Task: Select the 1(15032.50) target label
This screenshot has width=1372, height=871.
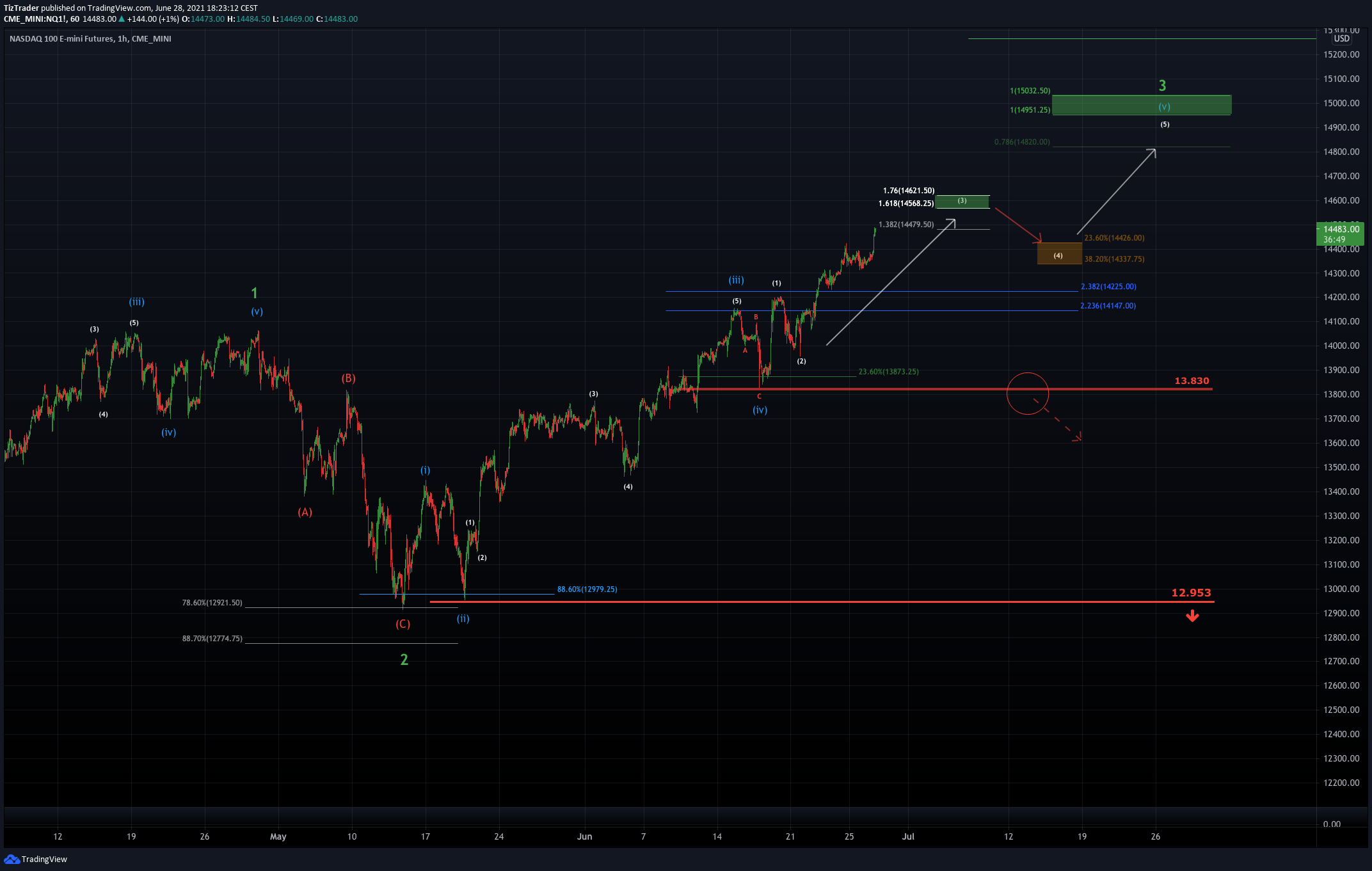Action: 1030,91
